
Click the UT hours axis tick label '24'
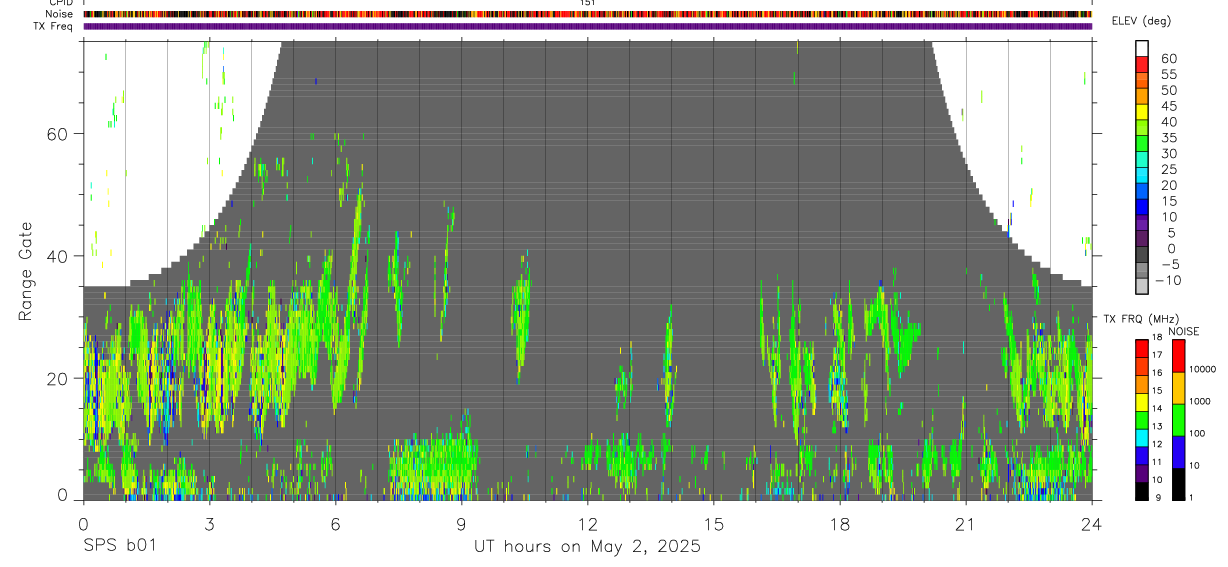click(x=1091, y=523)
